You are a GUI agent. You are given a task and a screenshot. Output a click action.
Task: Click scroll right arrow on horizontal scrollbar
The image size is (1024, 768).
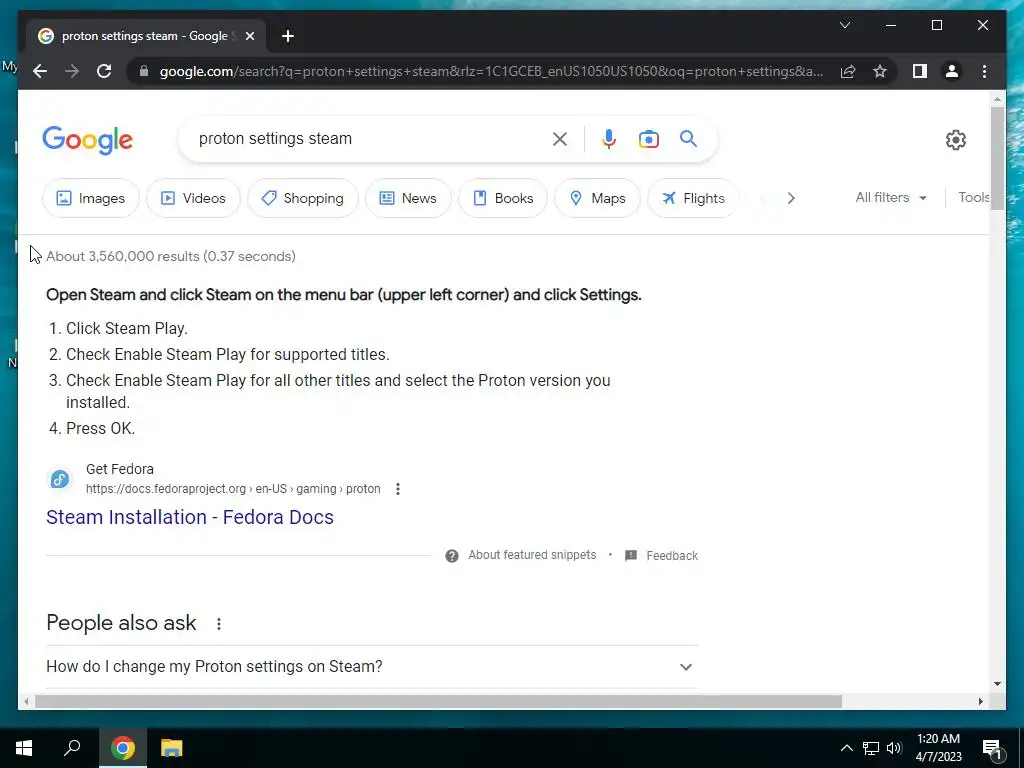980,701
